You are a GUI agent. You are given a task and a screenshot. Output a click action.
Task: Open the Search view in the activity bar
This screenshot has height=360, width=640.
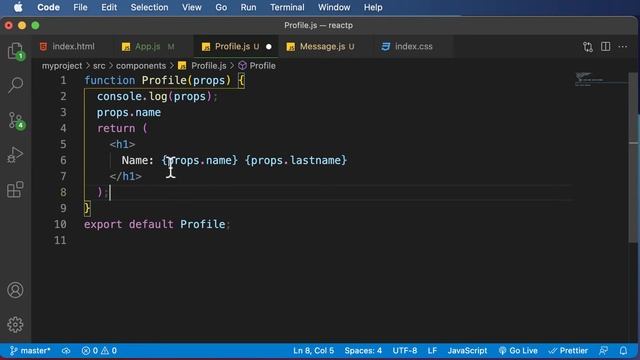16,85
